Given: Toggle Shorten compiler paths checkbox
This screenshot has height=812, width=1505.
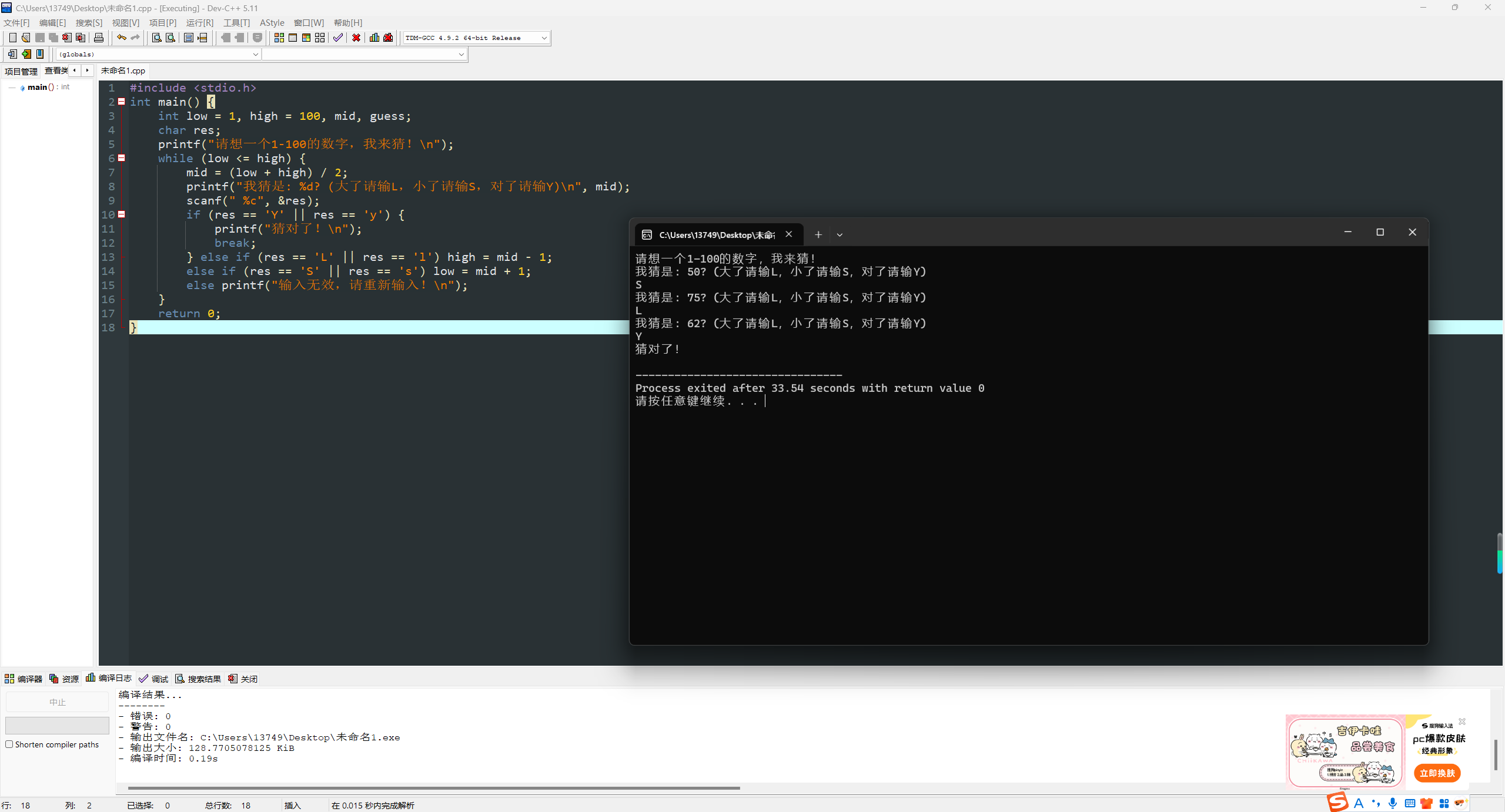Looking at the screenshot, I should point(9,744).
